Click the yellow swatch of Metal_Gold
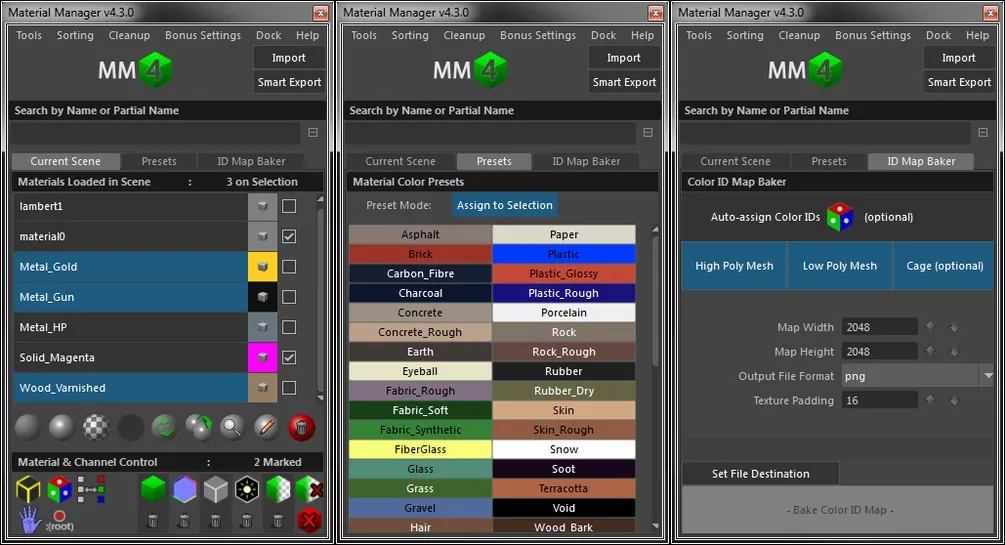 [x=262, y=267]
